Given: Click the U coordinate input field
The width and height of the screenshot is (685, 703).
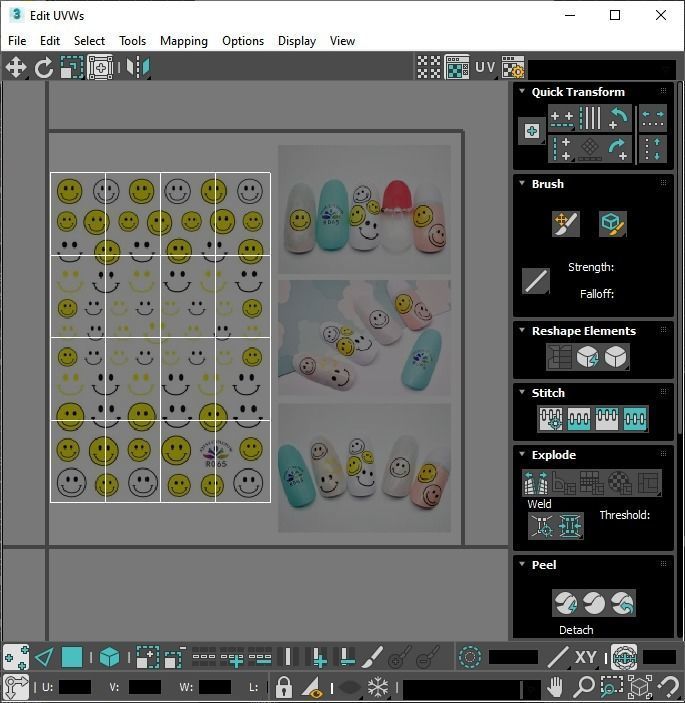Looking at the screenshot, I should tap(74, 687).
